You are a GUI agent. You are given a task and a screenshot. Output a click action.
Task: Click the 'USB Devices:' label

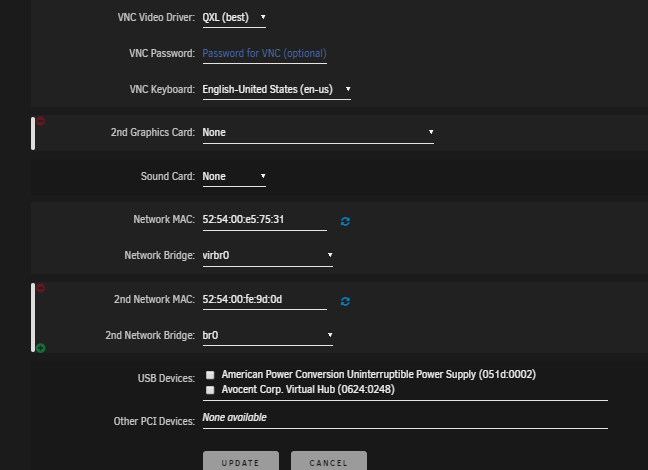166,379
